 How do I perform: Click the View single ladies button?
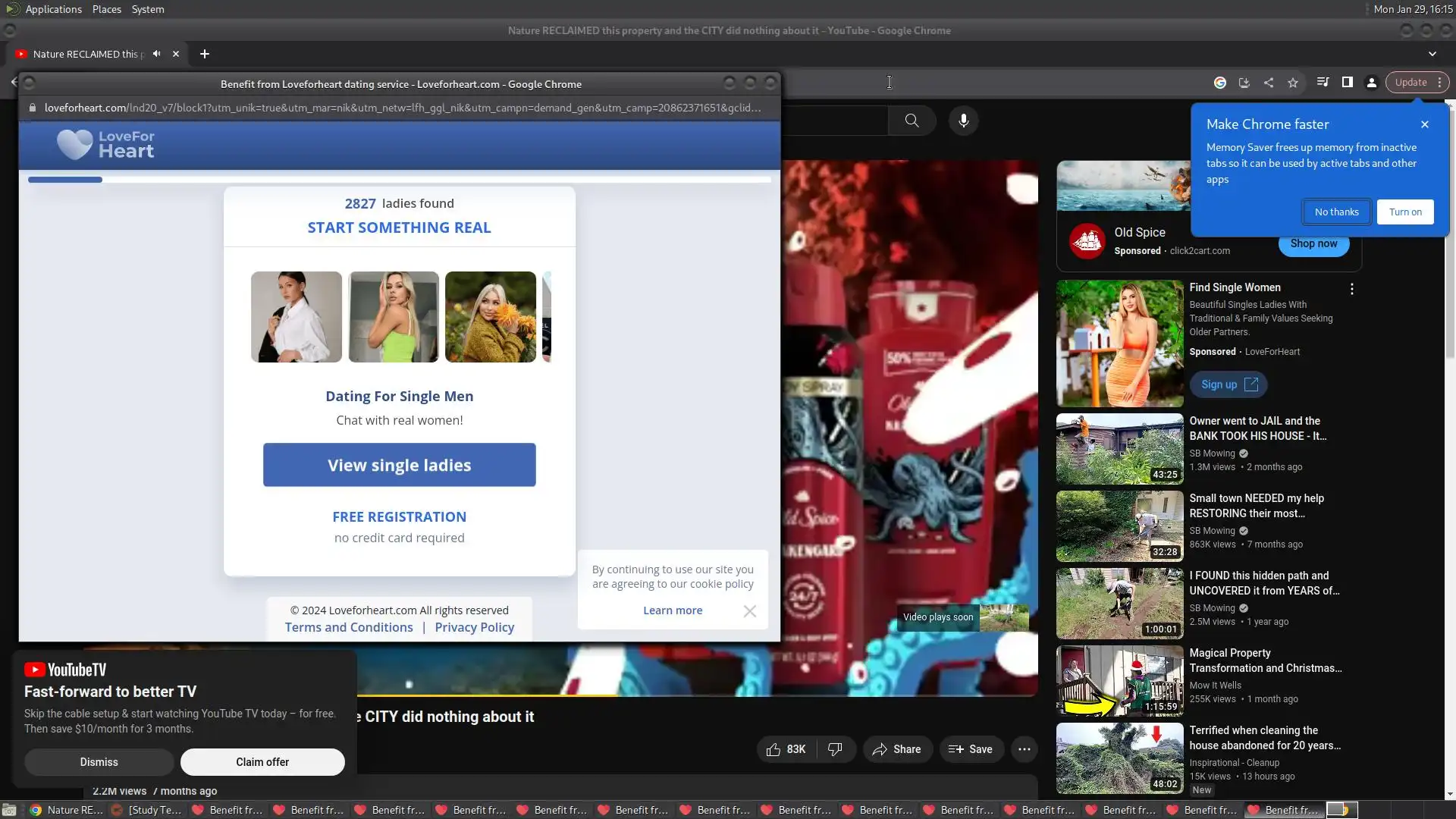(x=399, y=465)
